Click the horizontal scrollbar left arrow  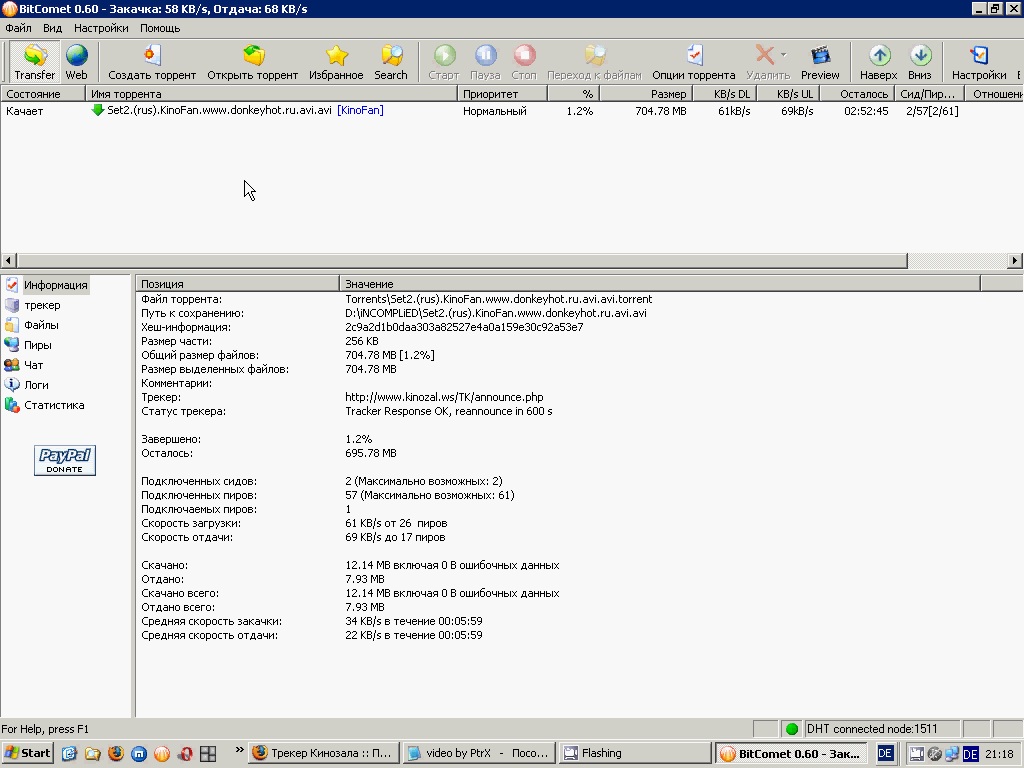[x=8, y=261]
